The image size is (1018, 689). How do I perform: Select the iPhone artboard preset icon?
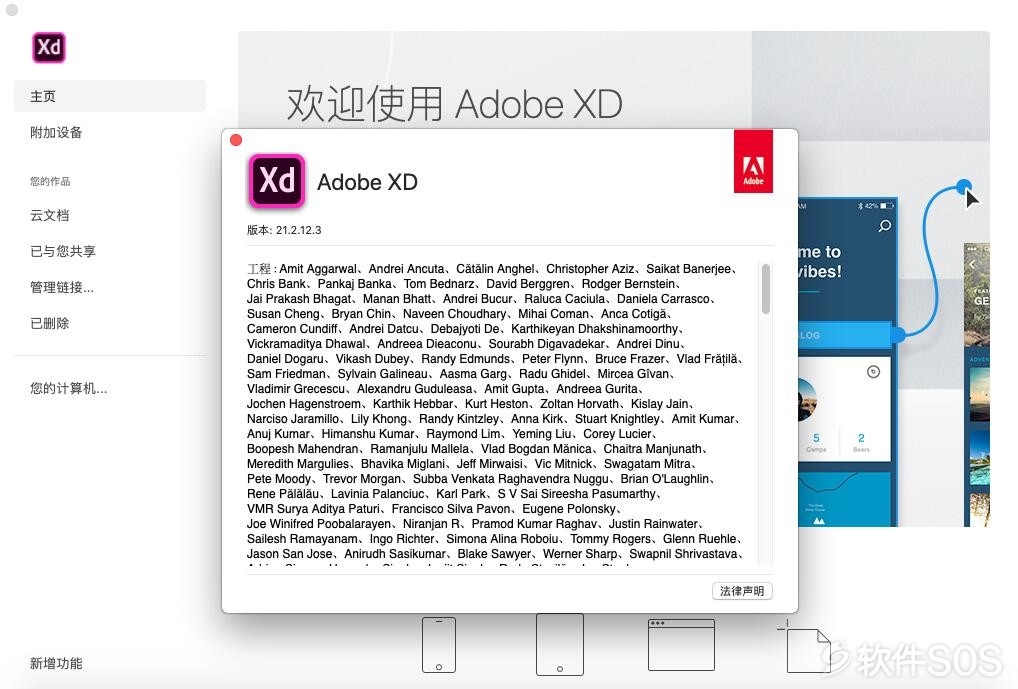tap(439, 645)
